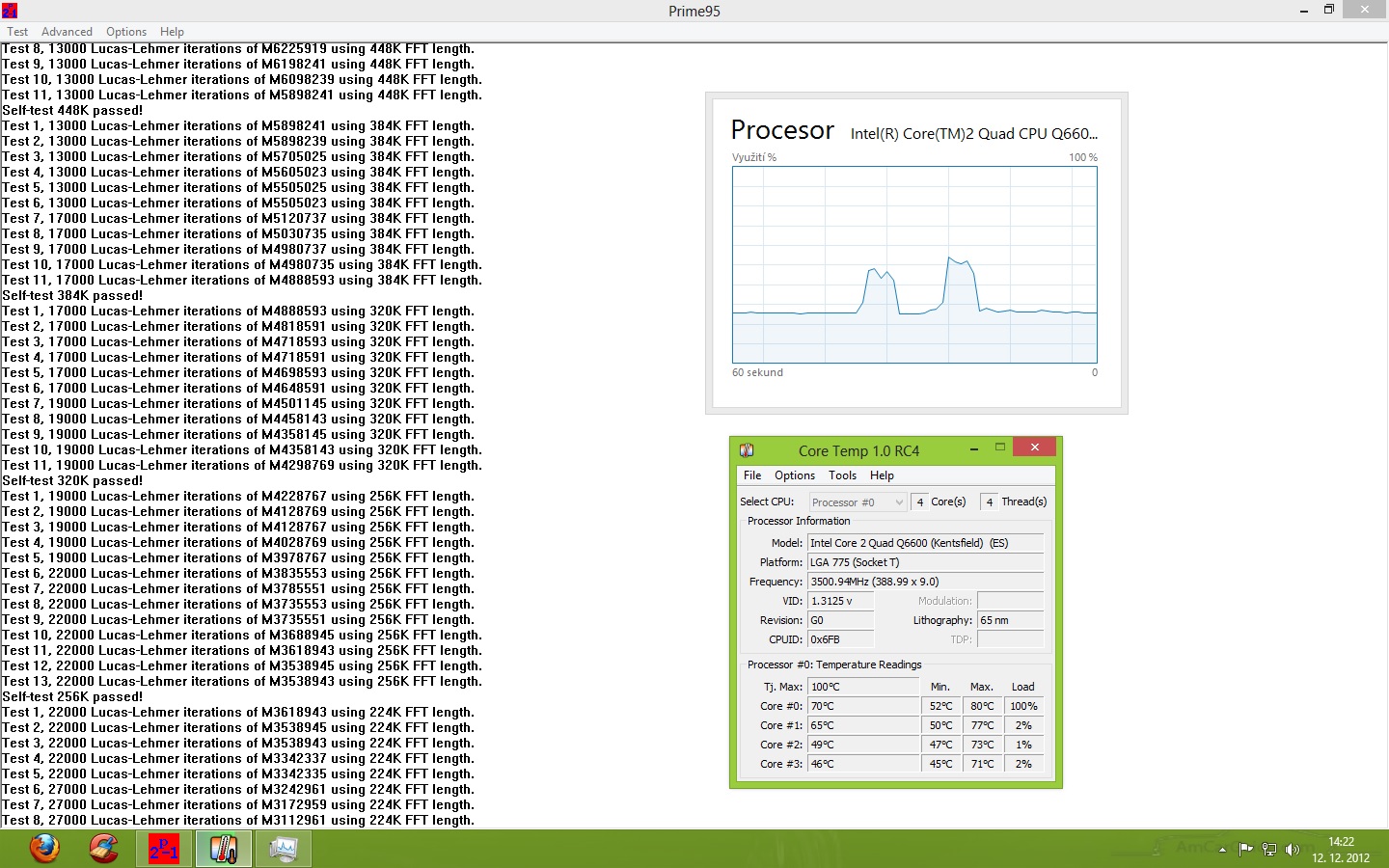The image size is (1389, 868).
Task: Click Core Temp title bar icon
Action: click(x=747, y=450)
